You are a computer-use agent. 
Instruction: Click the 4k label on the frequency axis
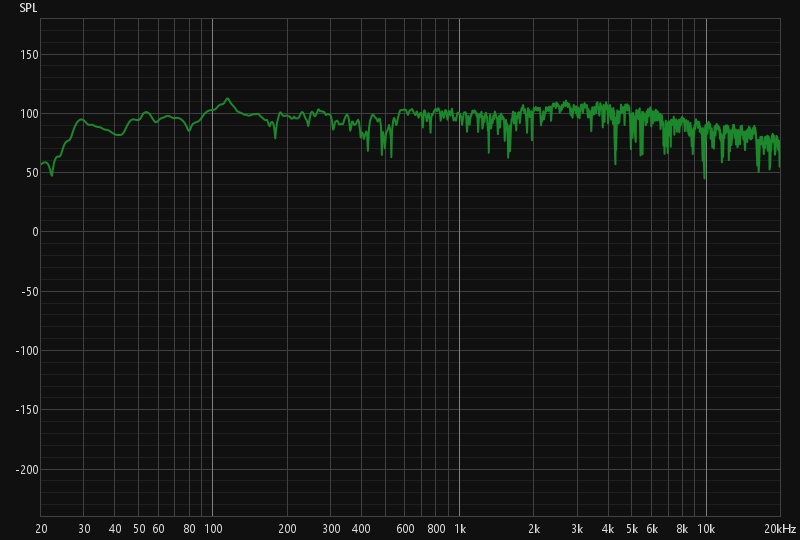[608, 529]
